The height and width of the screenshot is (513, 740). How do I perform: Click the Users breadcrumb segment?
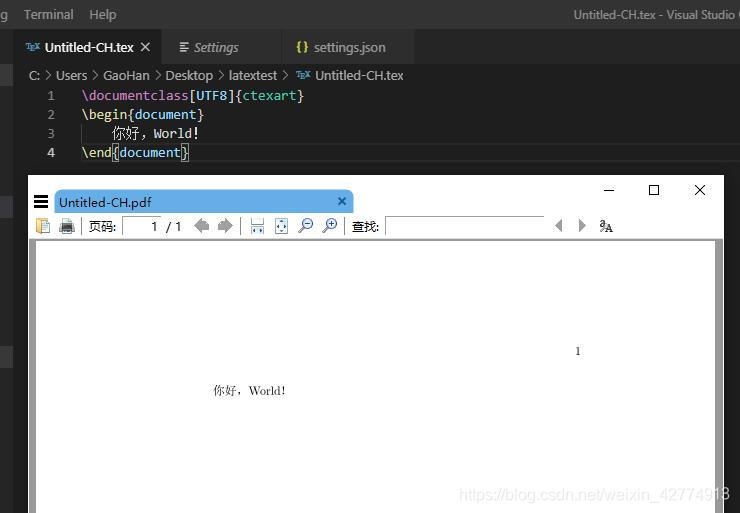tap(71, 76)
